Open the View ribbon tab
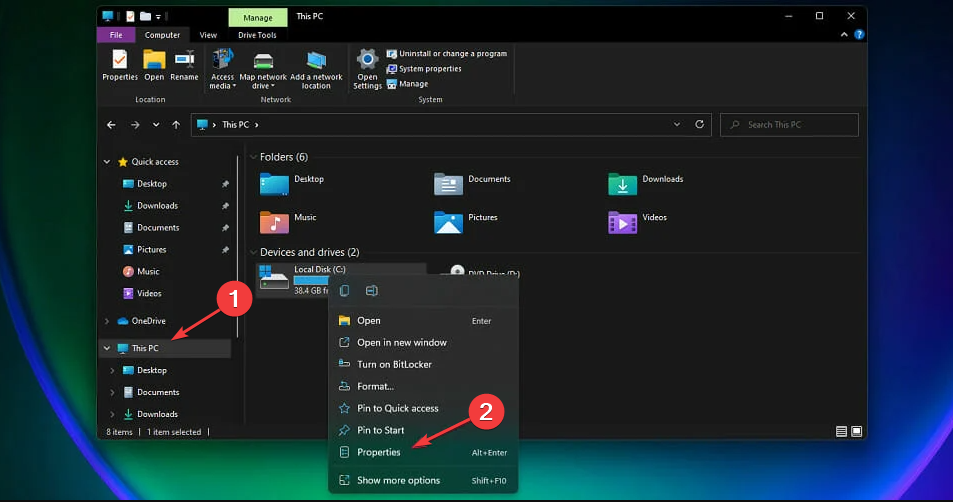 click(208, 35)
